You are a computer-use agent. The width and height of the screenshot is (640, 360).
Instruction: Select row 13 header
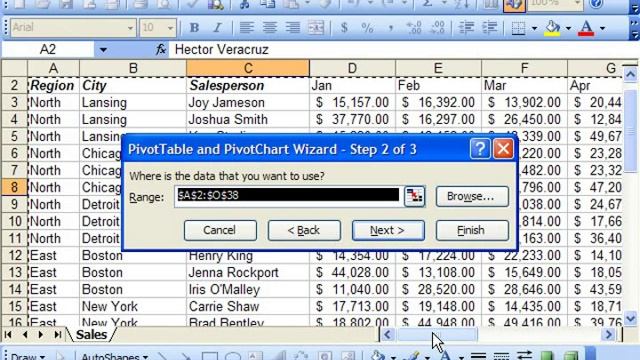pos(14,272)
